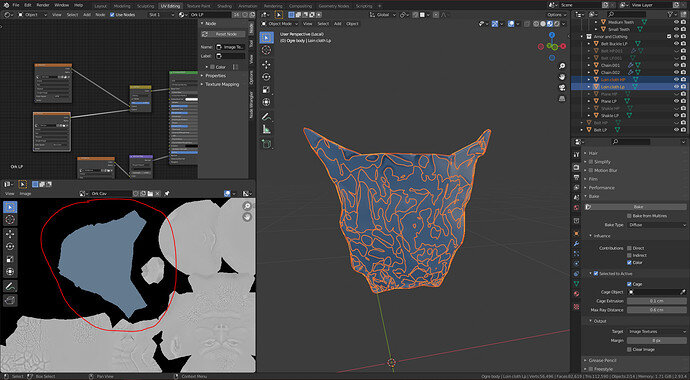Screen dimensions: 690x380
Task: Expand the Properties section in node sidebar
Action: (x=215, y=76)
